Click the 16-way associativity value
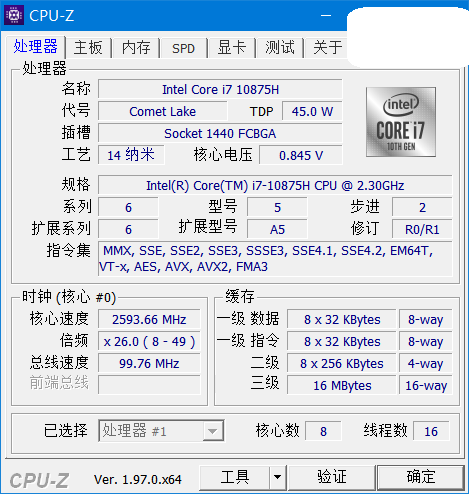The height and width of the screenshot is (494, 469). click(426, 385)
